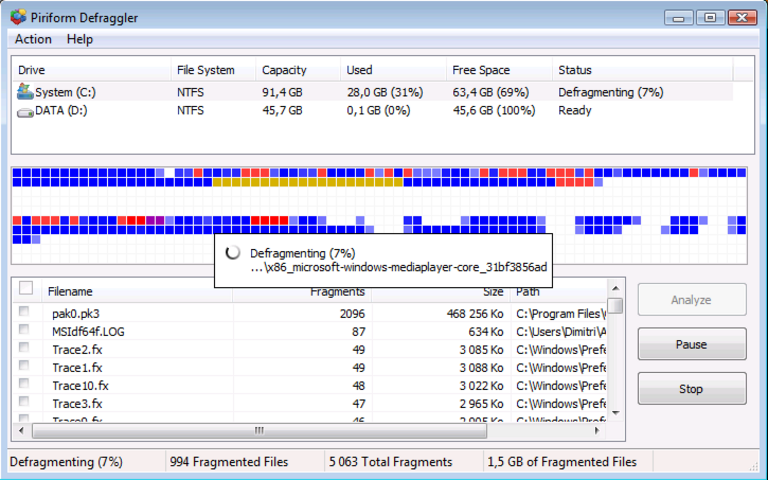
Task: Select the System (C:) drive row
Action: pos(373,92)
